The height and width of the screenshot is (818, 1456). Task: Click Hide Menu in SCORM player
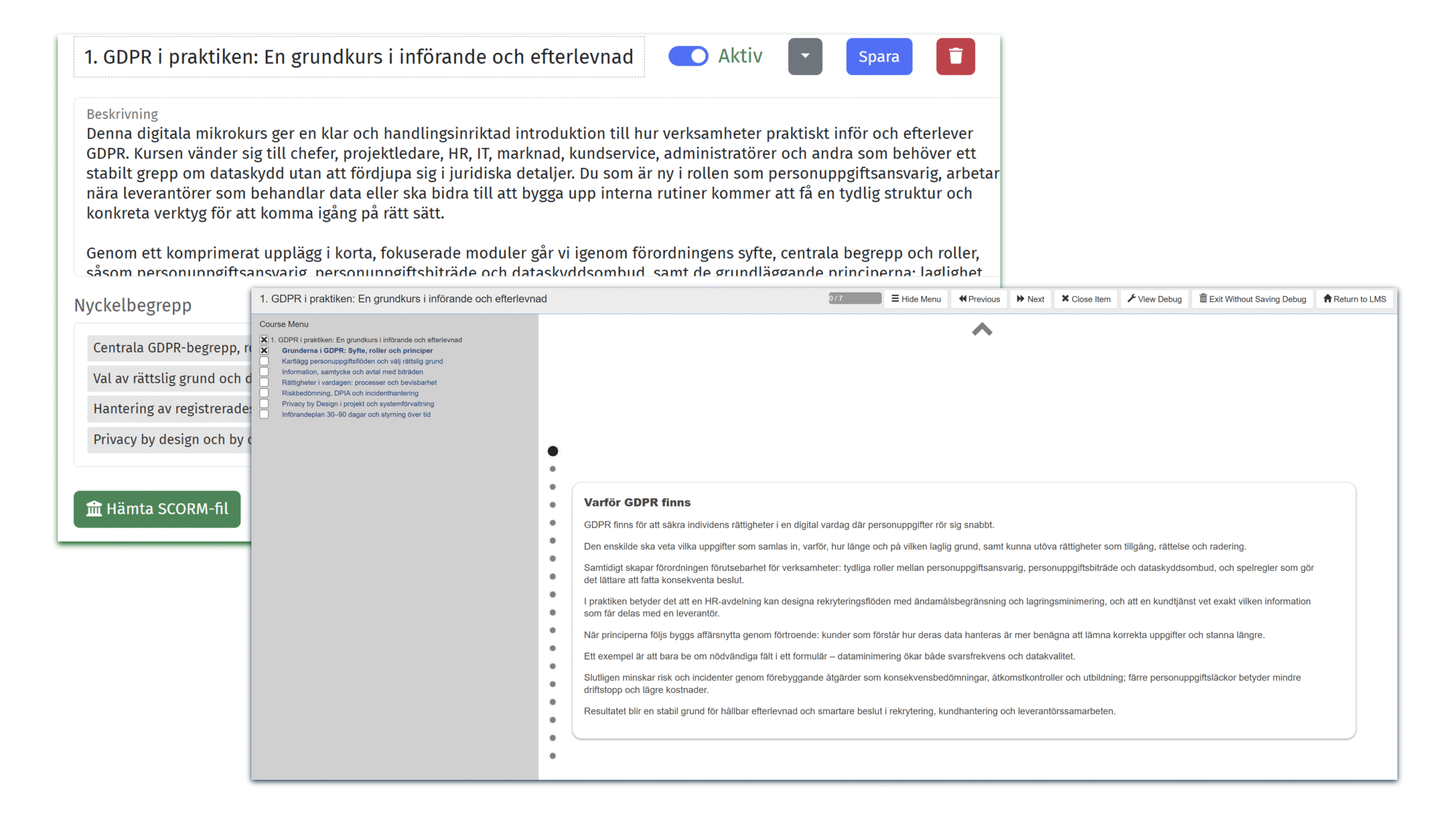[x=916, y=299]
